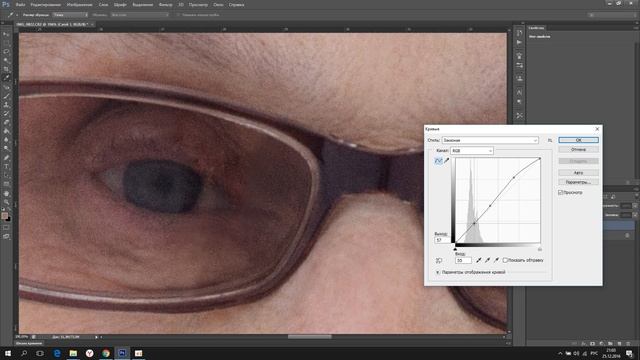Select the Pen tool
Viewport: 640px width, 360px height.
(x=6, y=158)
